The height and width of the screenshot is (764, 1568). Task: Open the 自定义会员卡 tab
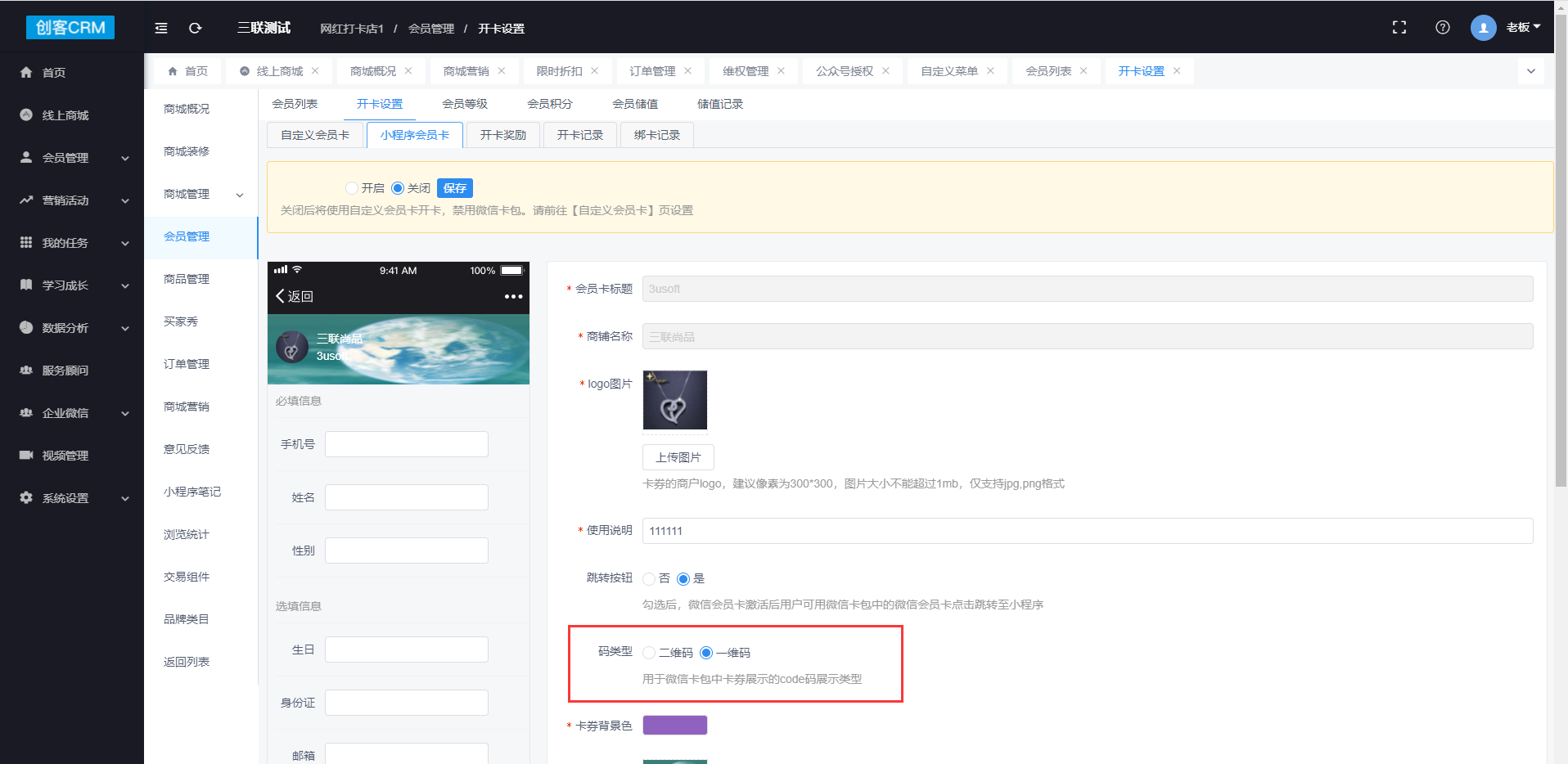pyautogui.click(x=315, y=135)
